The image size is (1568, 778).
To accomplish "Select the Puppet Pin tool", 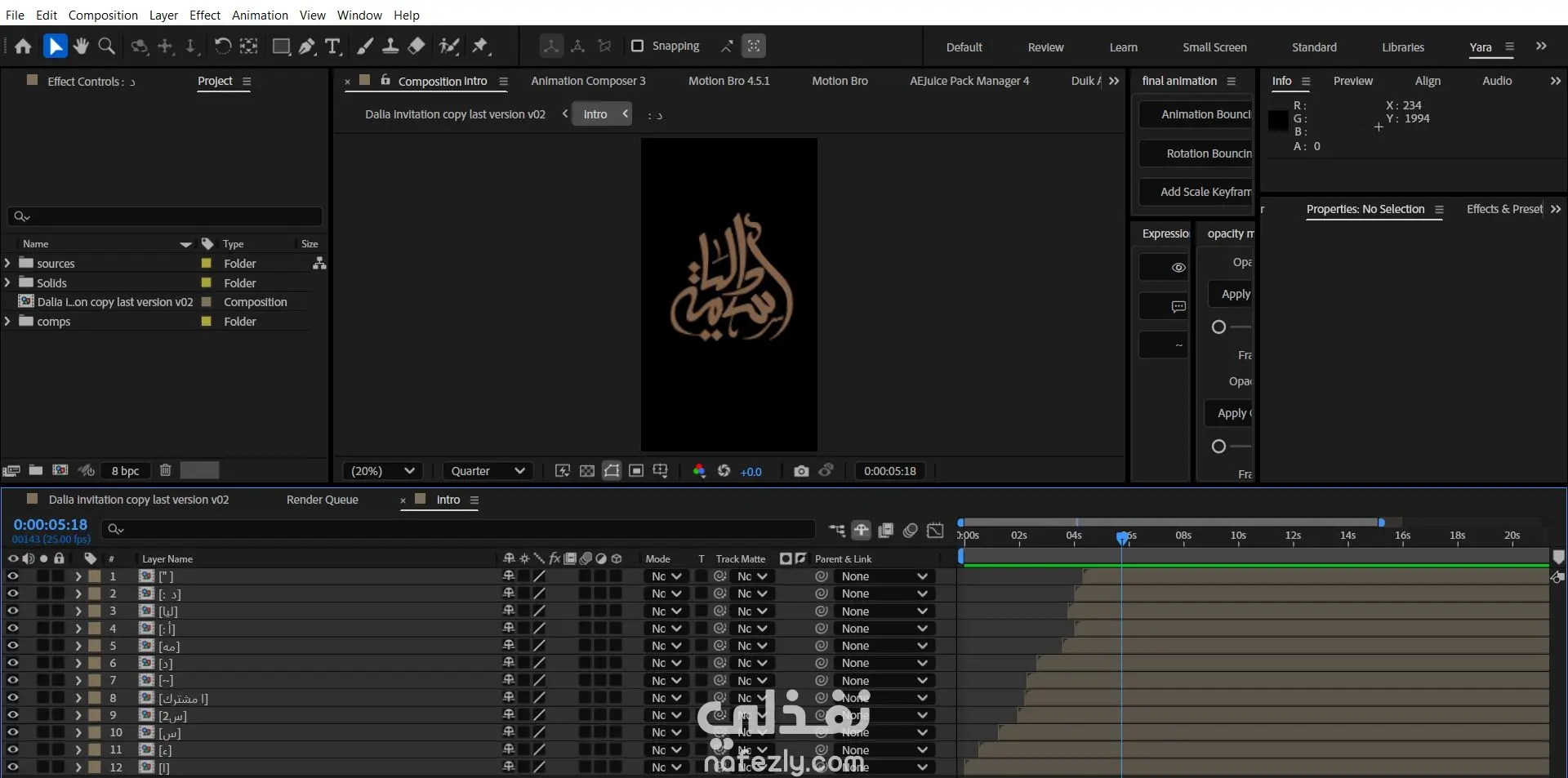I will [480, 47].
